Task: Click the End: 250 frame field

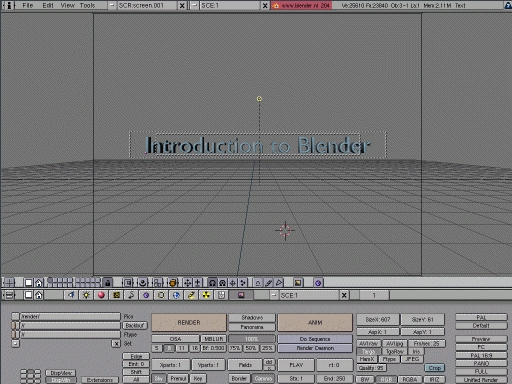Action: click(334, 379)
